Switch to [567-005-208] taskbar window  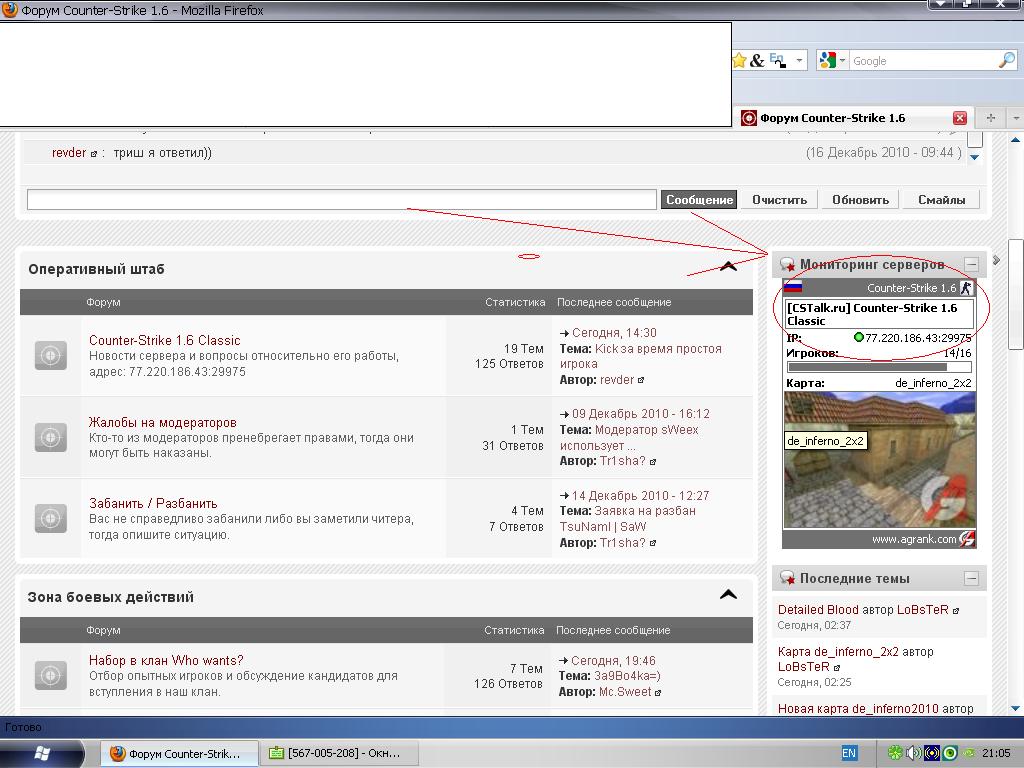pos(338,753)
